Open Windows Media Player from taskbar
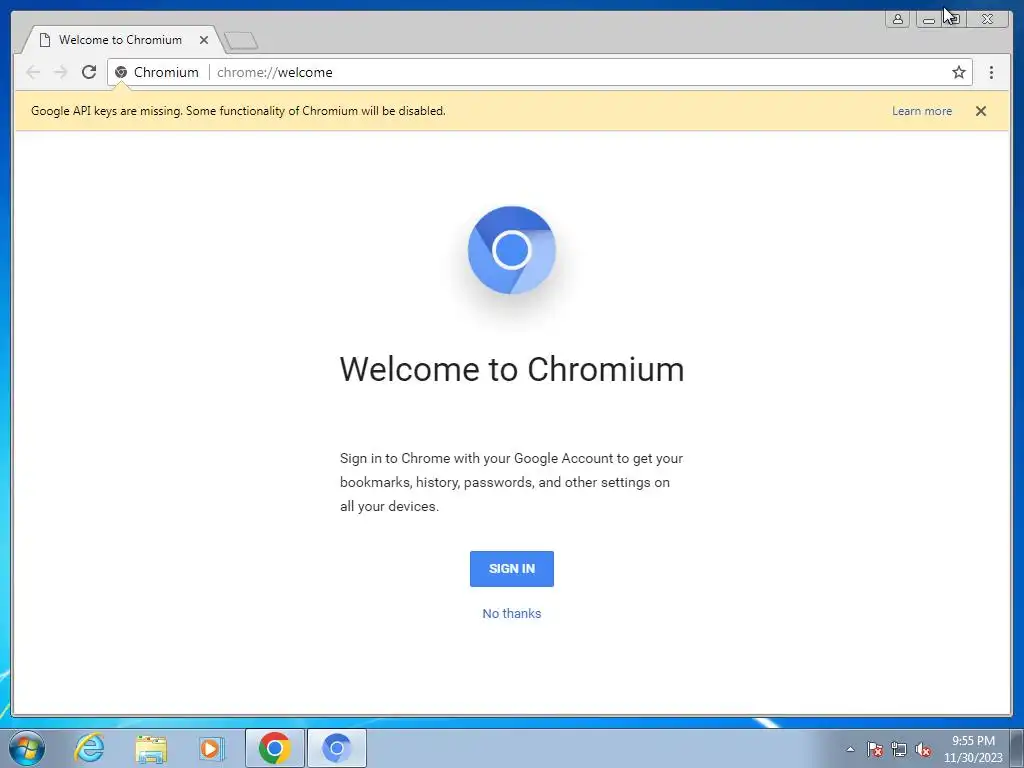This screenshot has width=1024, height=768. click(211, 748)
